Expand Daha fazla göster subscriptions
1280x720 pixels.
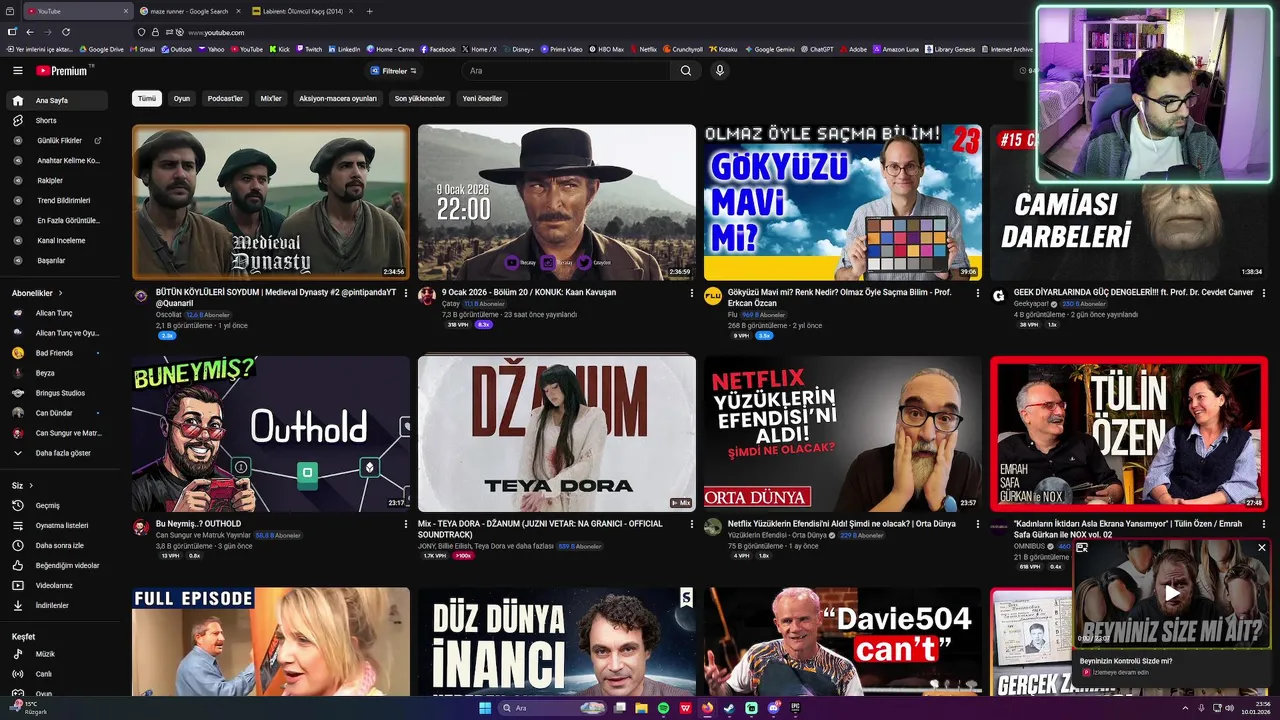58,453
